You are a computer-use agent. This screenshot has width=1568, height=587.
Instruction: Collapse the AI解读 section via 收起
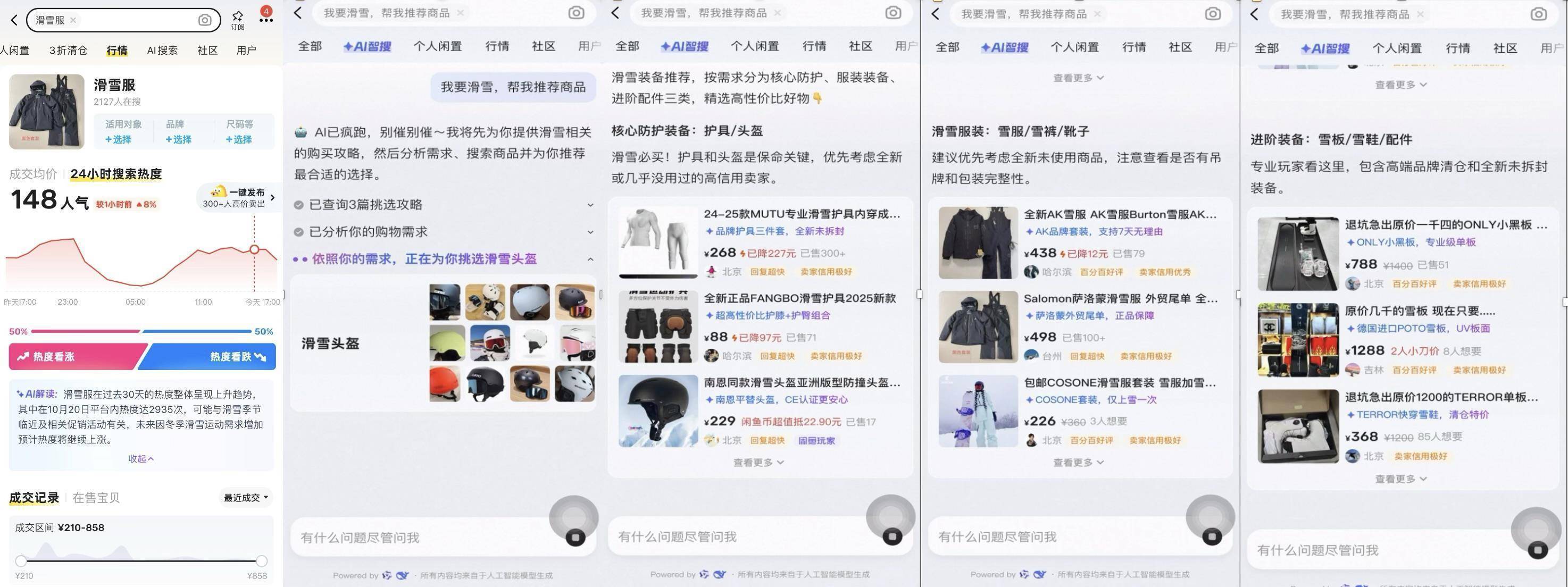[x=140, y=459]
